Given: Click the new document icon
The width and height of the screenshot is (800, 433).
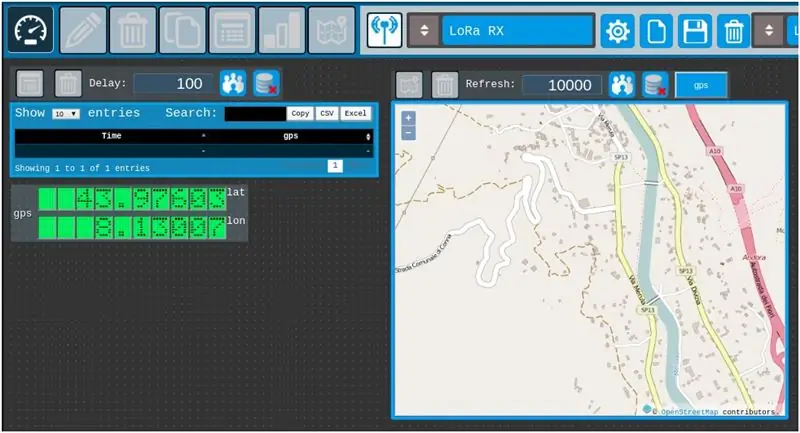Looking at the screenshot, I should click(x=656, y=31).
